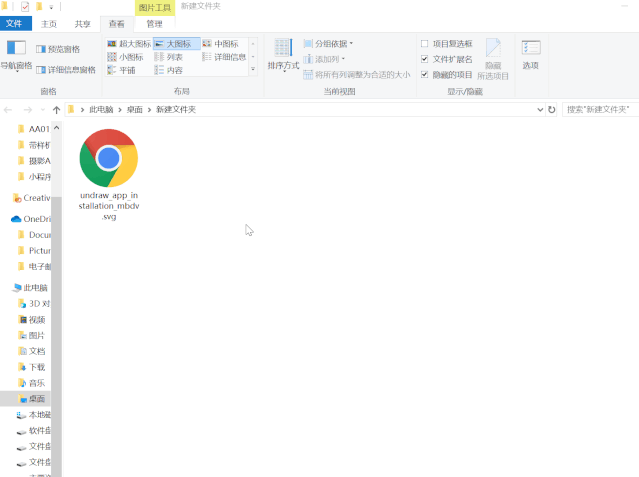Click the quick access new folder icon
Viewport: 639px width, 477px height.
click(x=39, y=7)
